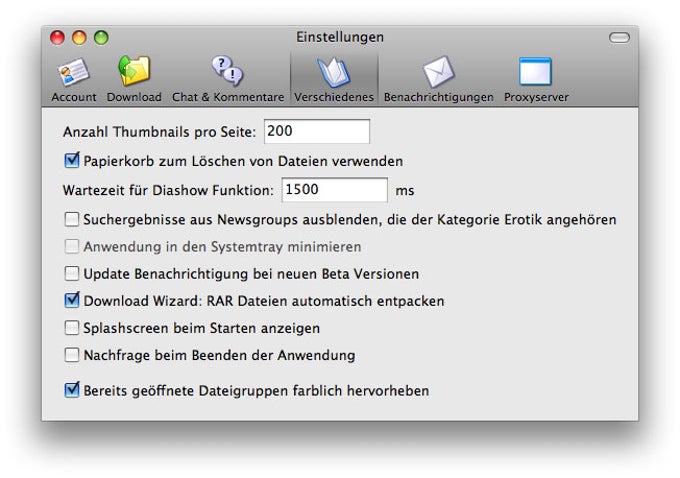Click the yellow minimize window button

coord(79,38)
